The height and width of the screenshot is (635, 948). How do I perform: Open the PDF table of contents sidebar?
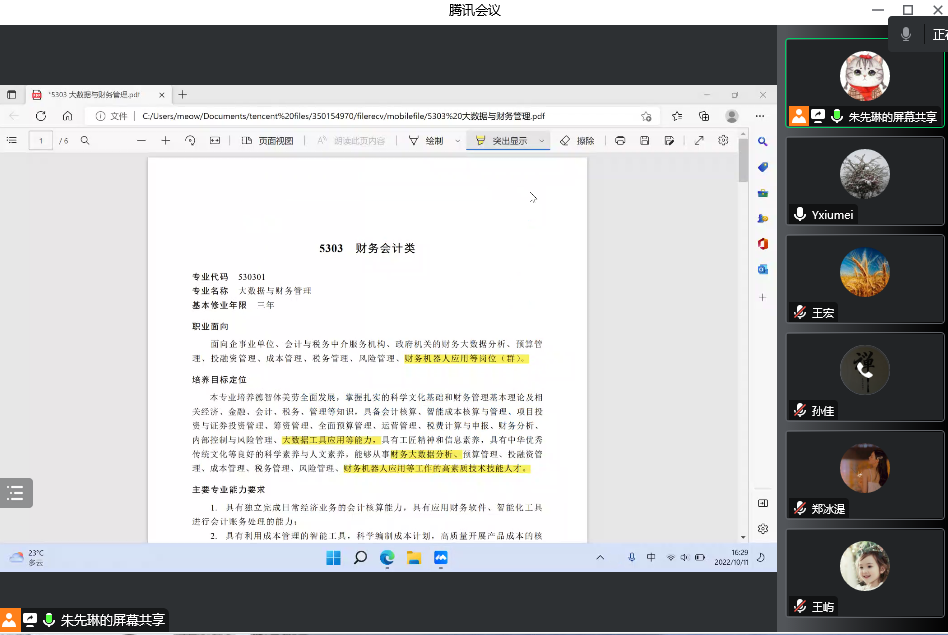point(12,141)
